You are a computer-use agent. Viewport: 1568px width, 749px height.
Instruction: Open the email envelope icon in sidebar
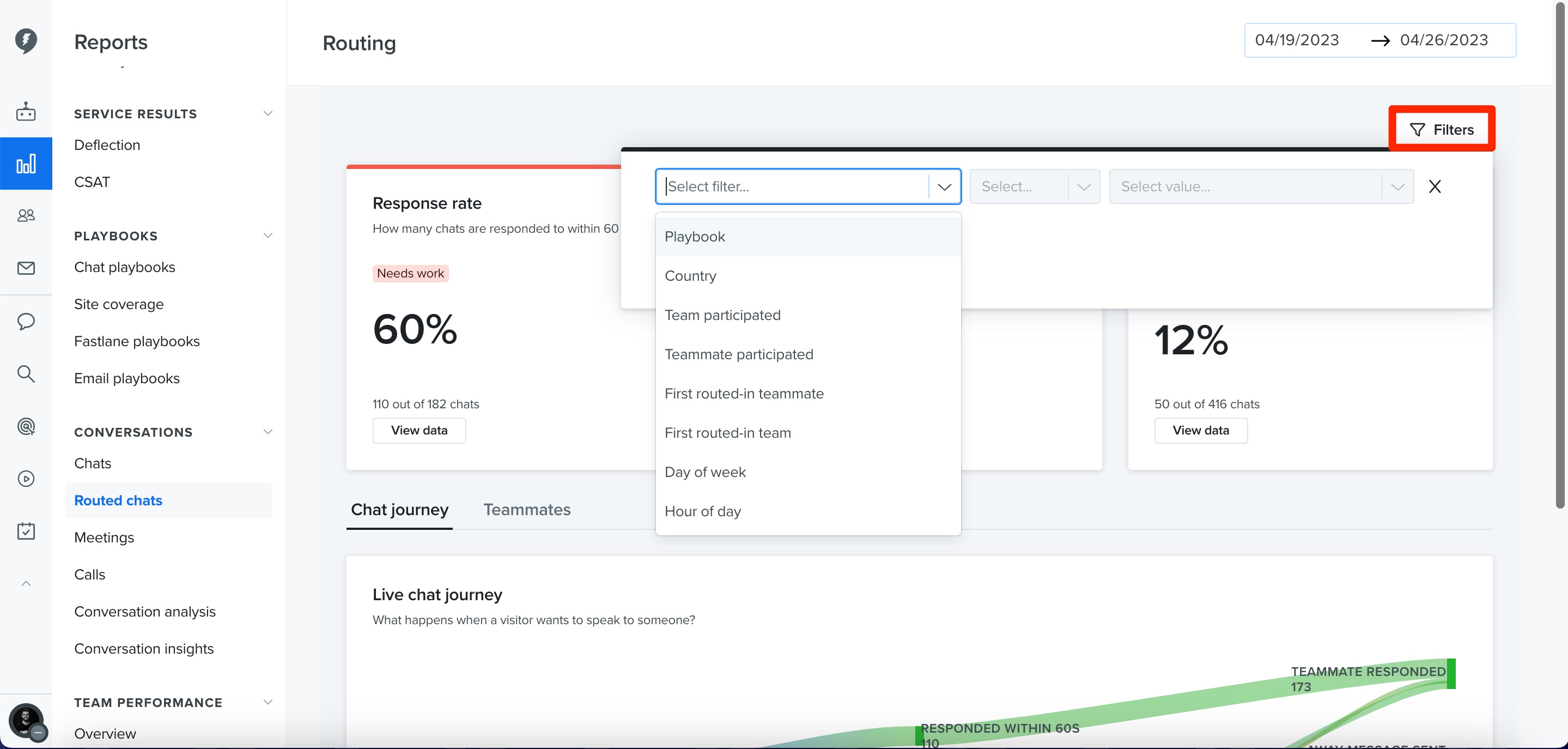point(26,268)
